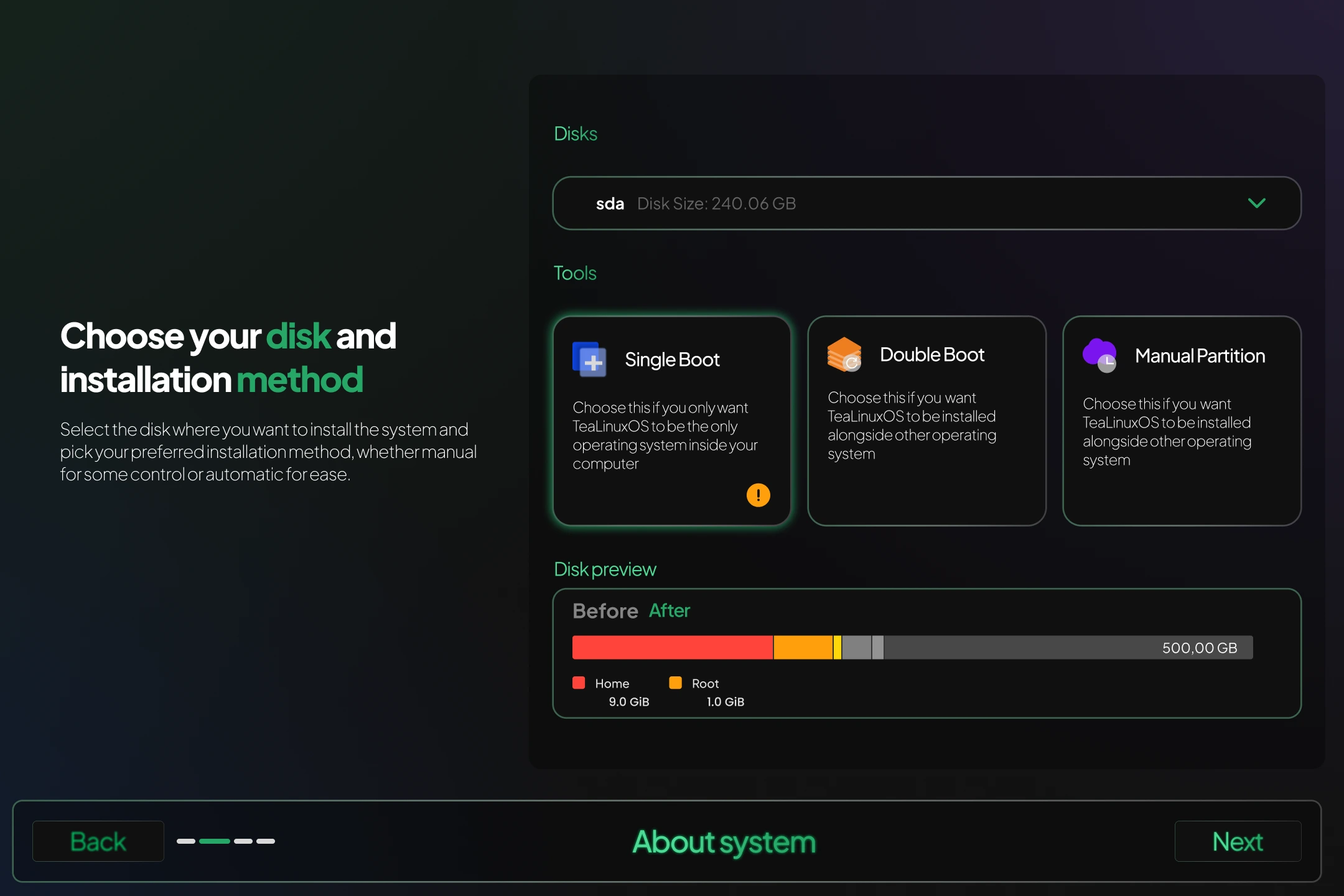The width and height of the screenshot is (1344, 896).
Task: Click the red Home segment in the preview bar
Action: [672, 647]
